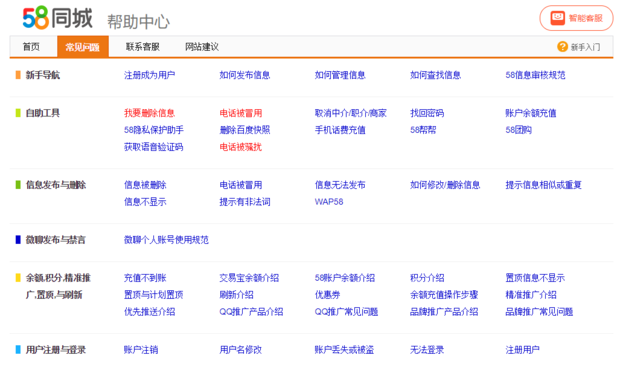Screen dimensions: 620x367
Task: Open the WAP58 link
Action: (329, 202)
